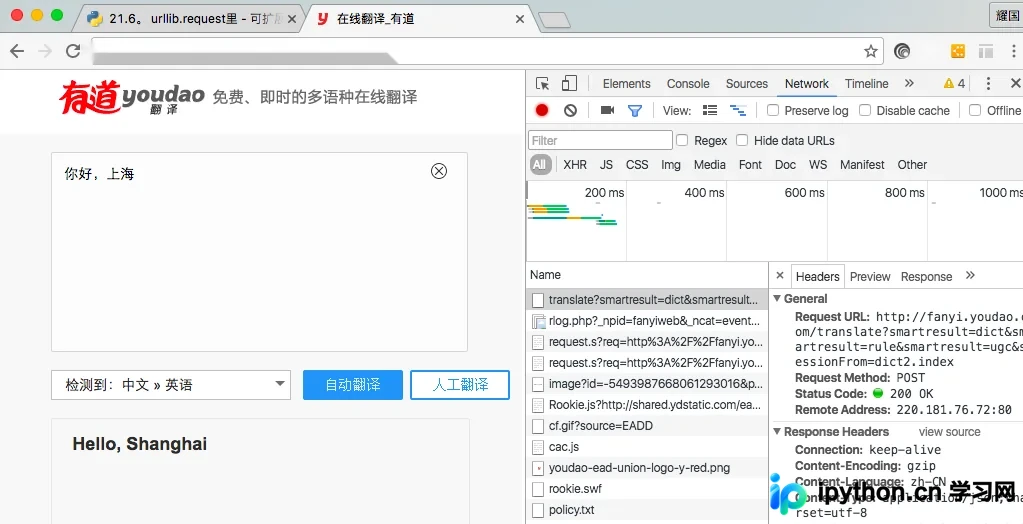Close the urllib.request browser tab
The image size is (1023, 524).
(292, 19)
